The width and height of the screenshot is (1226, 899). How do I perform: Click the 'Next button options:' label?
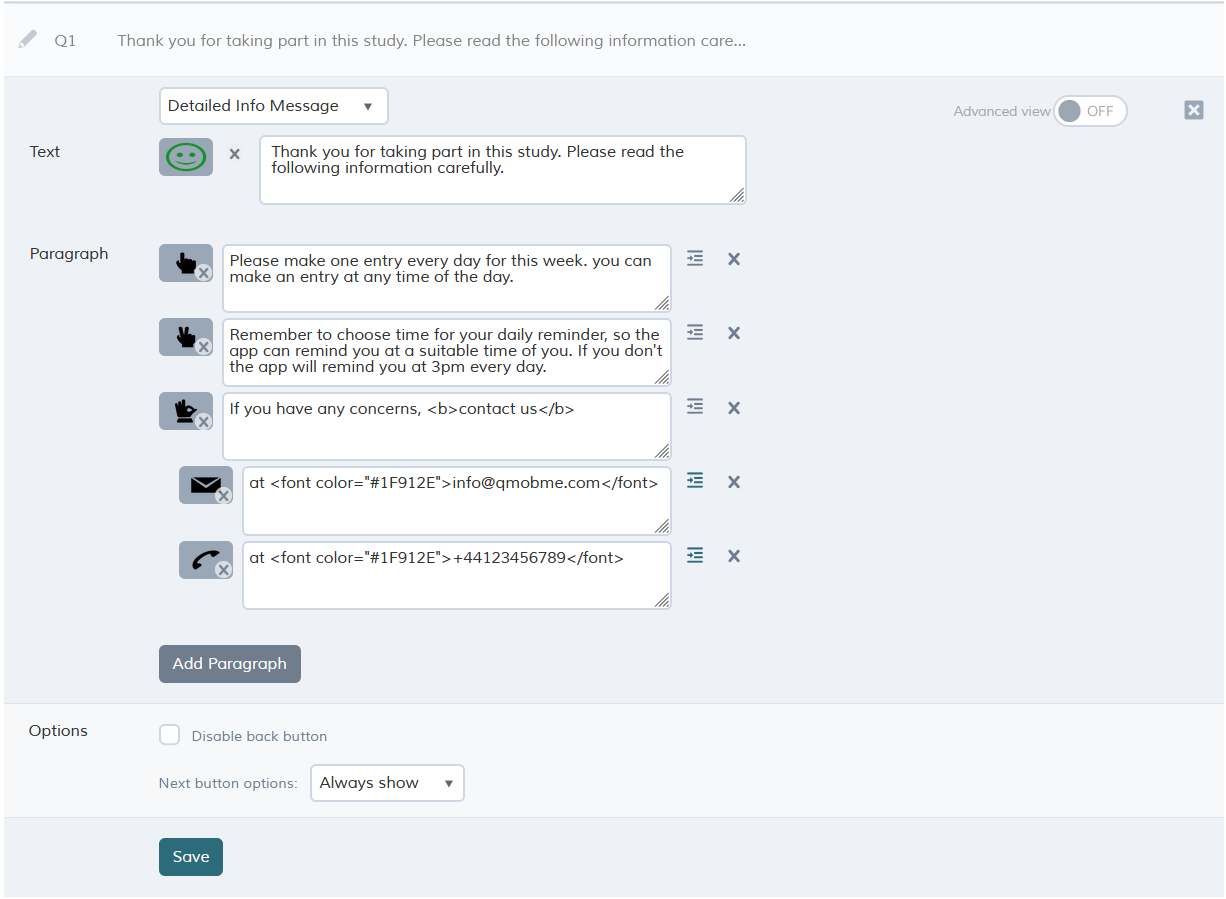(228, 783)
